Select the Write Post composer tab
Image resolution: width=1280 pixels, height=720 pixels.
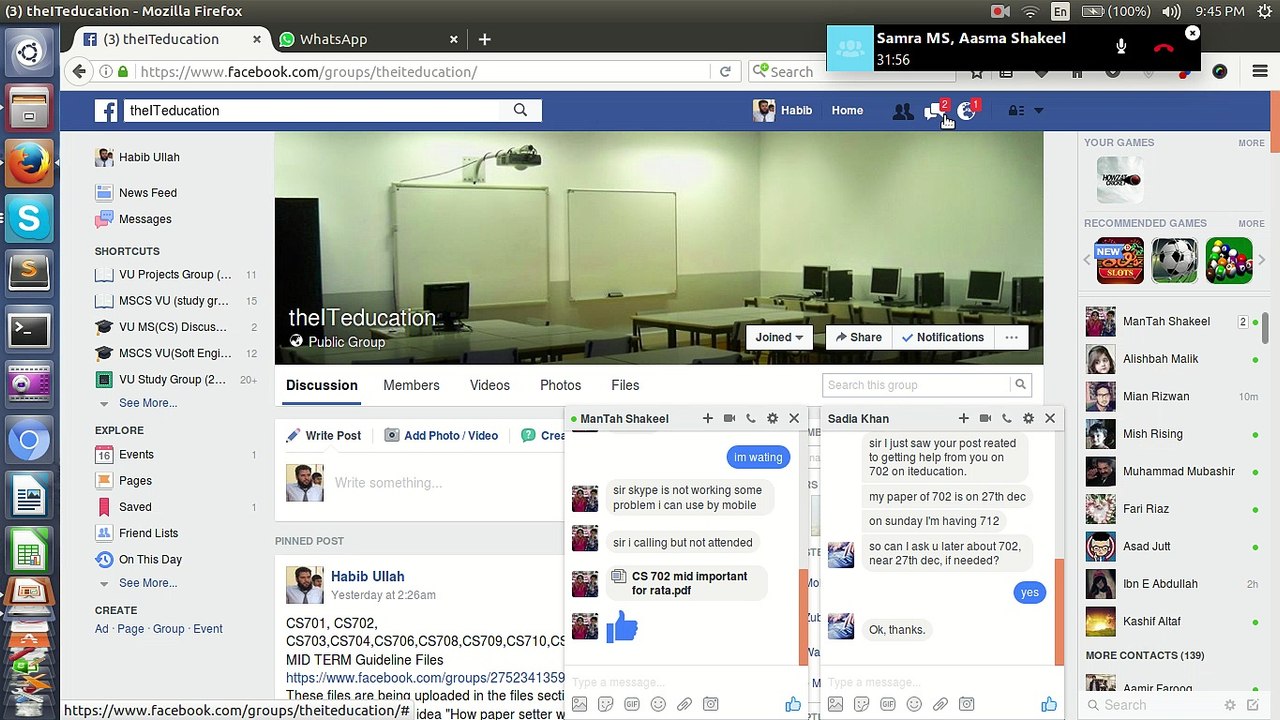pyautogui.click(x=323, y=436)
